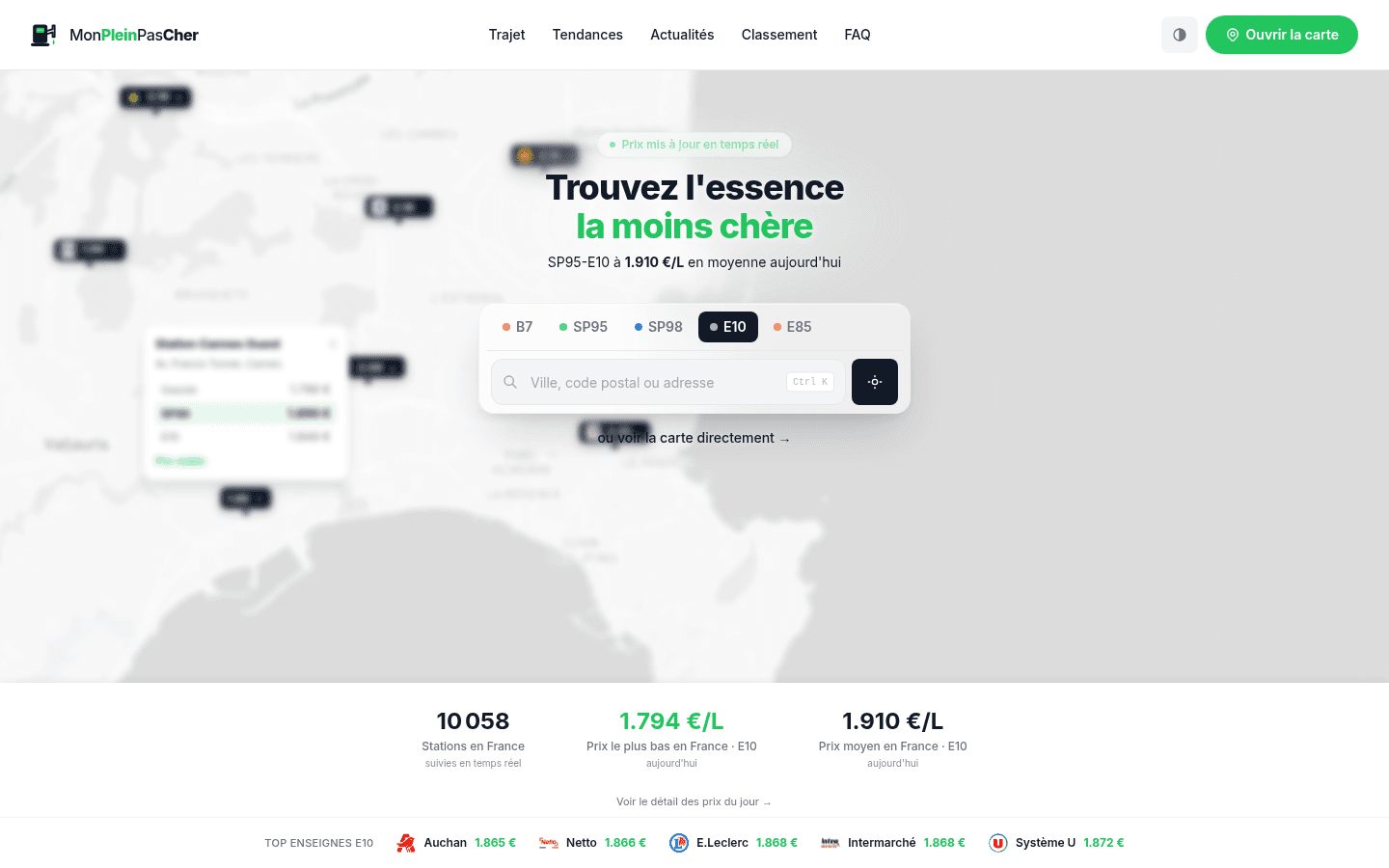Viewport: 1389px width, 868px height.
Task: Click the city or postal code search field
Action: (x=668, y=382)
